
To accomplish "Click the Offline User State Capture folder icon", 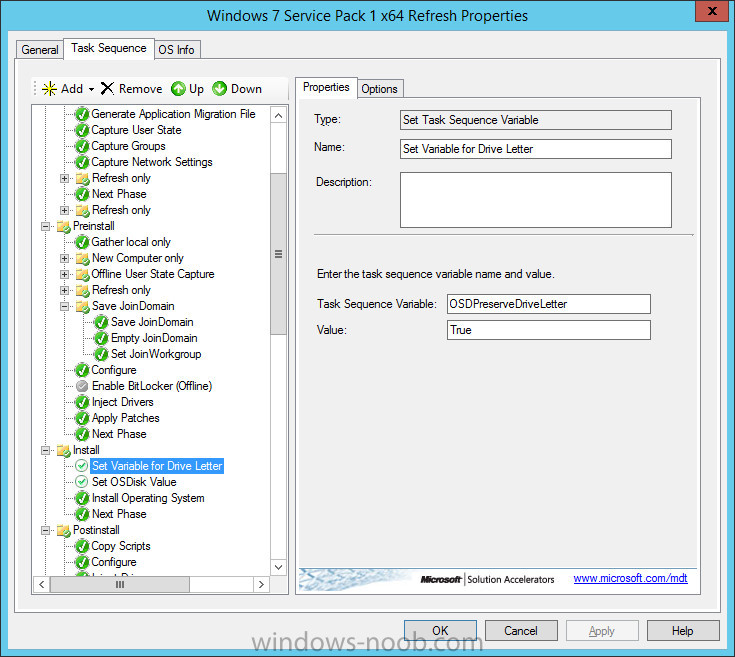I will click(x=82, y=274).
